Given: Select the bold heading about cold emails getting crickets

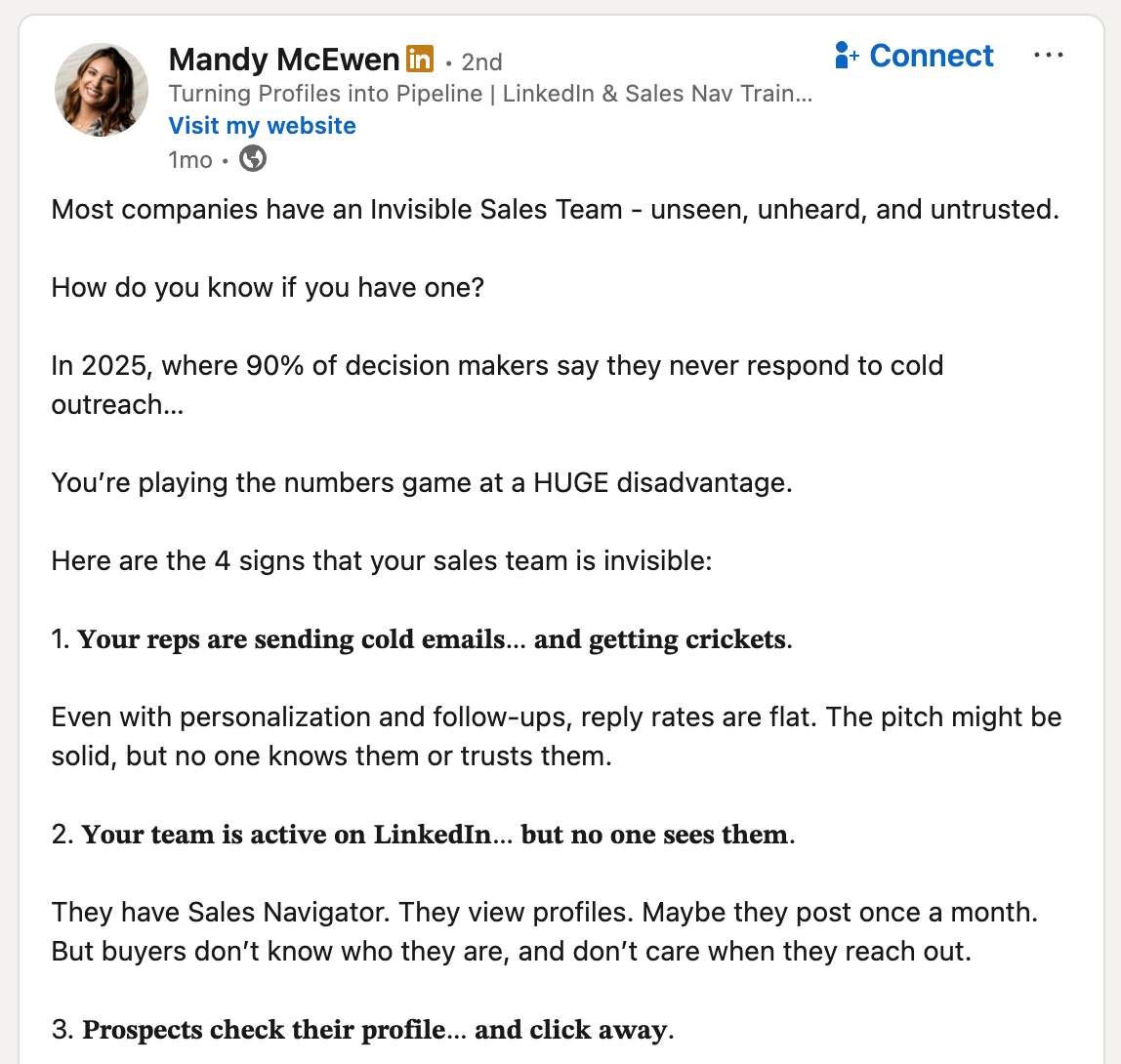Looking at the screenshot, I should point(420,639).
